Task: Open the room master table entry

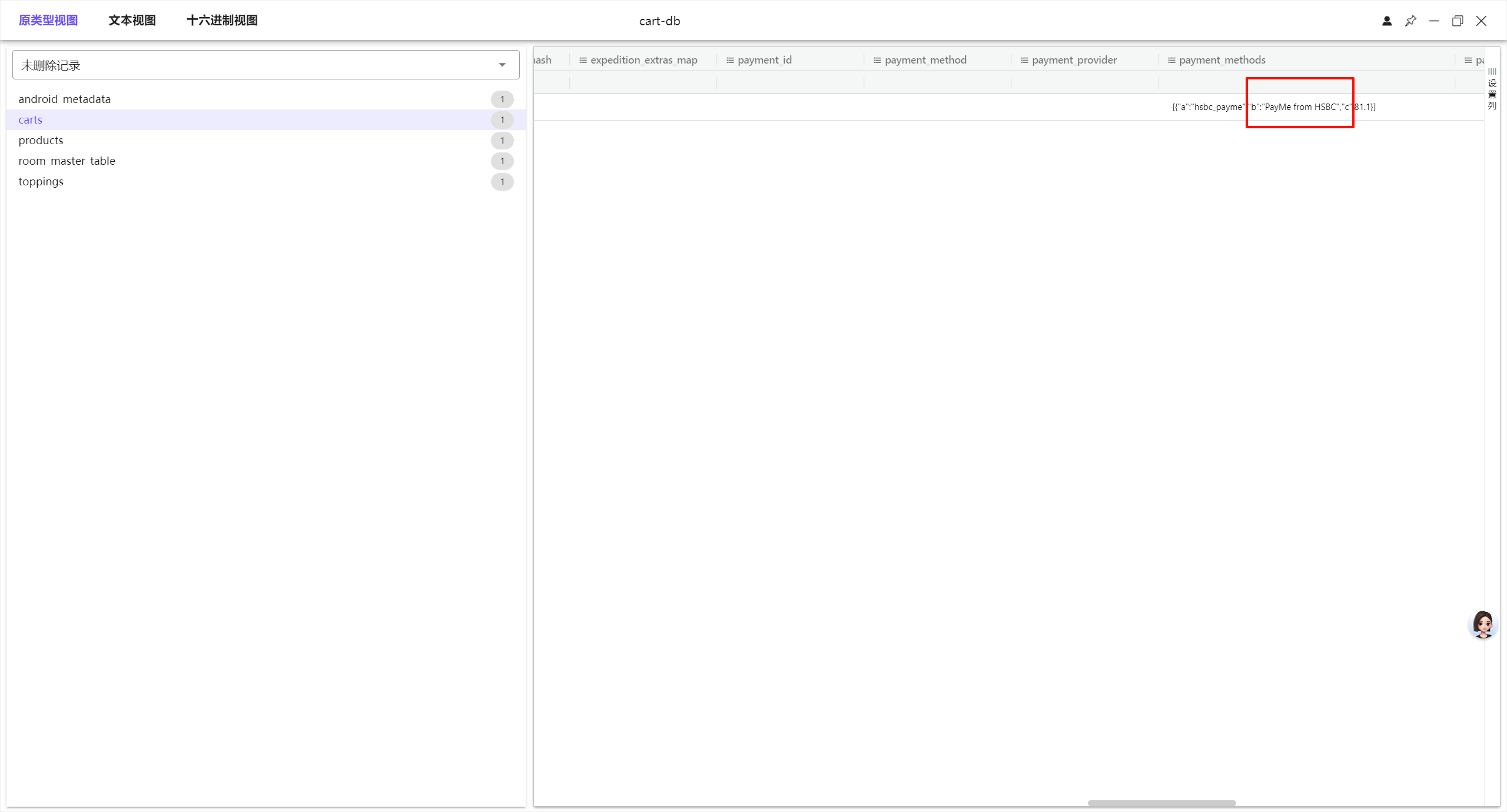Action: click(67, 161)
